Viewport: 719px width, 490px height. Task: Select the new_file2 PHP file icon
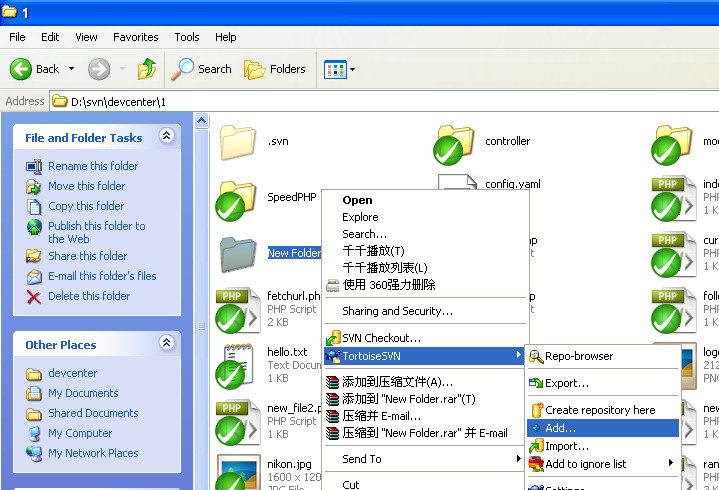pyautogui.click(x=237, y=423)
